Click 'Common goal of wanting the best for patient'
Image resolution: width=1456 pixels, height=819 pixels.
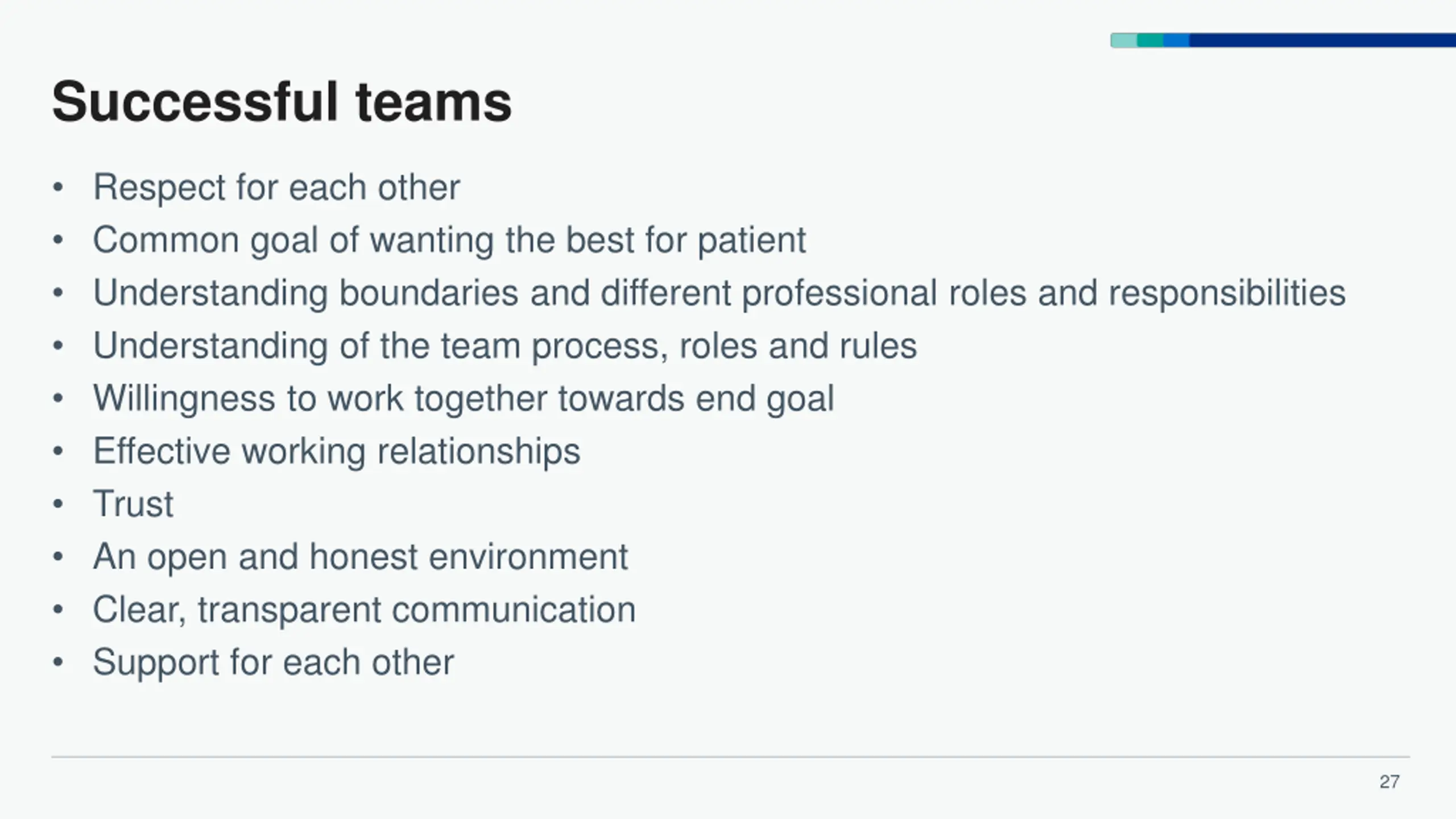click(449, 240)
